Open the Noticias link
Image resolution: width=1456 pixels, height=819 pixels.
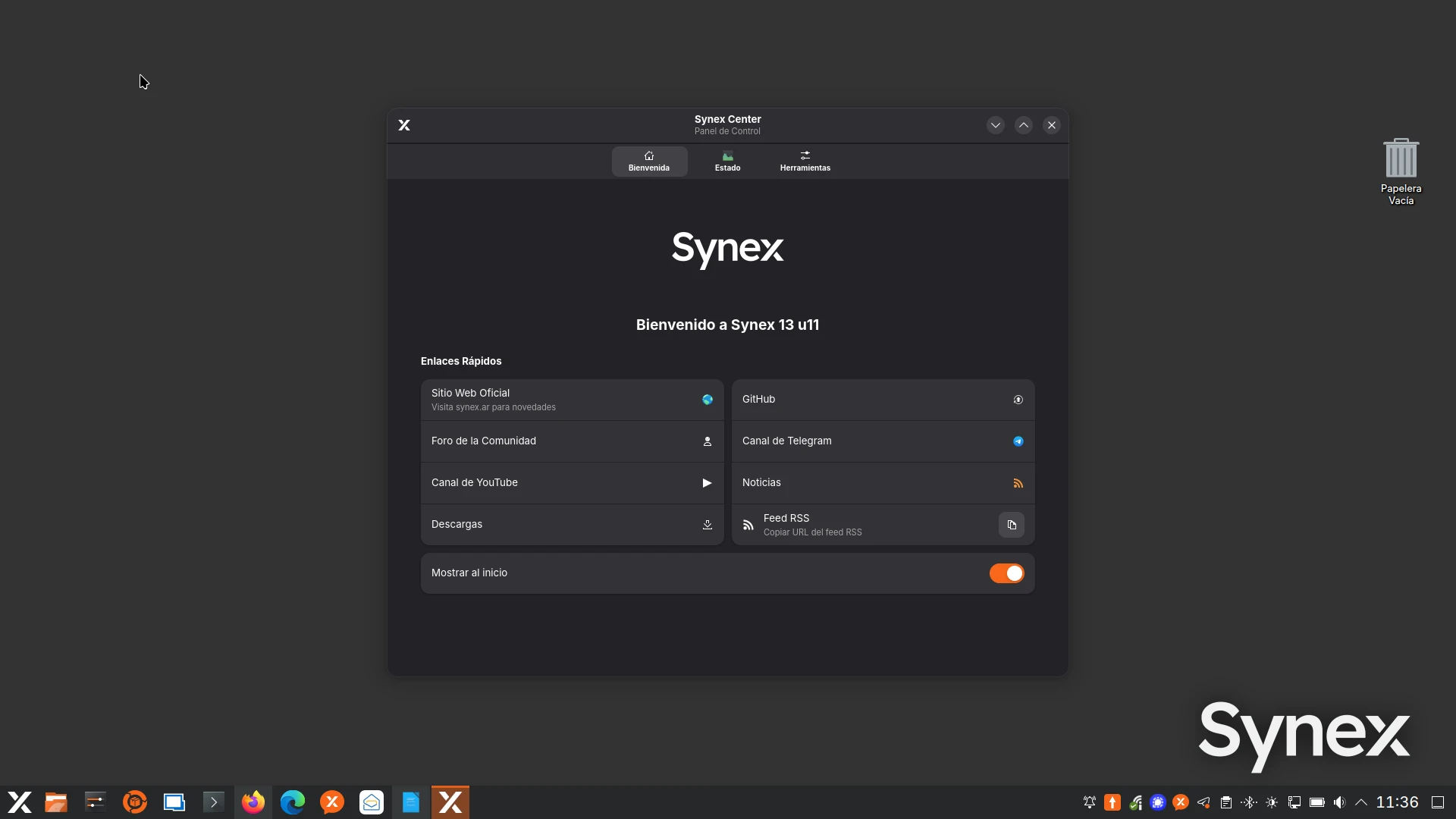pyautogui.click(x=883, y=483)
